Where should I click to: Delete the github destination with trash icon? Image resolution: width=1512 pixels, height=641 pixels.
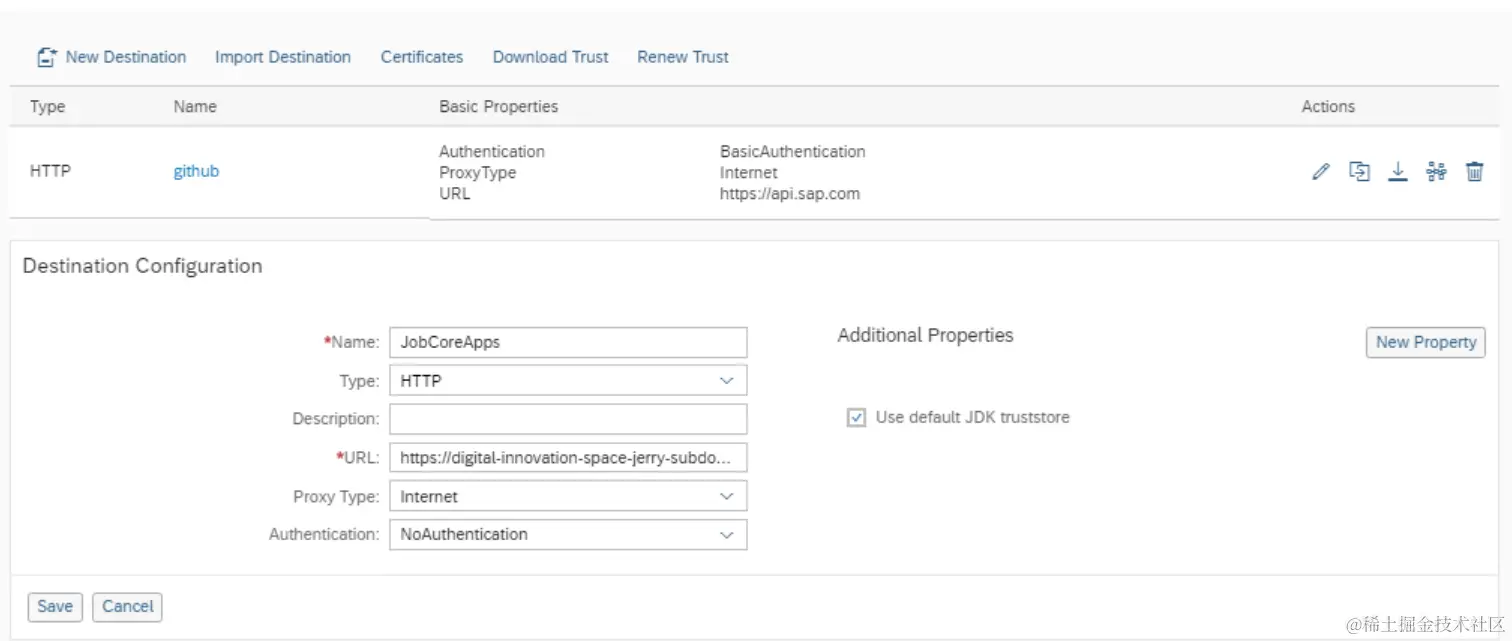click(x=1474, y=172)
